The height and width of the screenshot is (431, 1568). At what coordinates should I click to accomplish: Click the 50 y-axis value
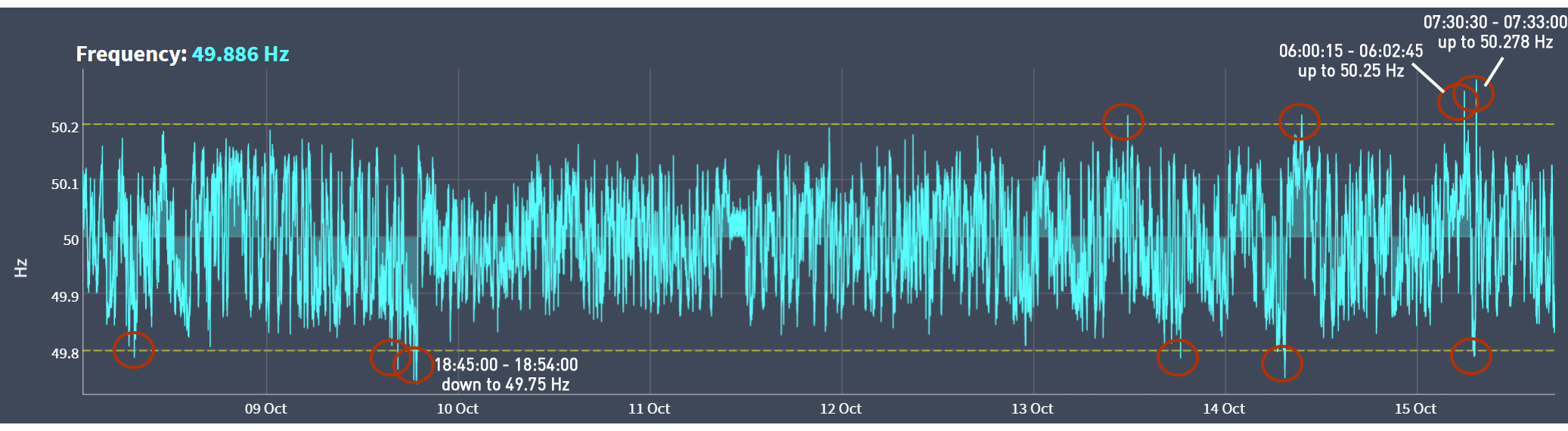[x=71, y=240]
